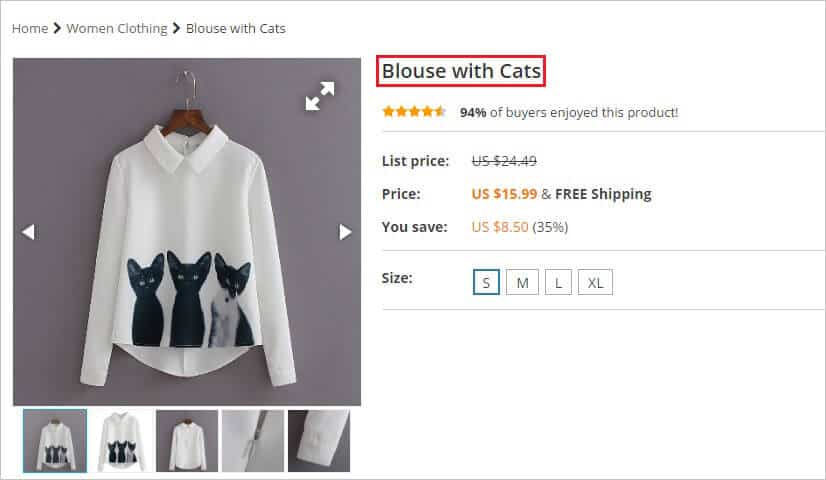The image size is (826, 480).
Task: Select the XL size box
Action: click(595, 282)
